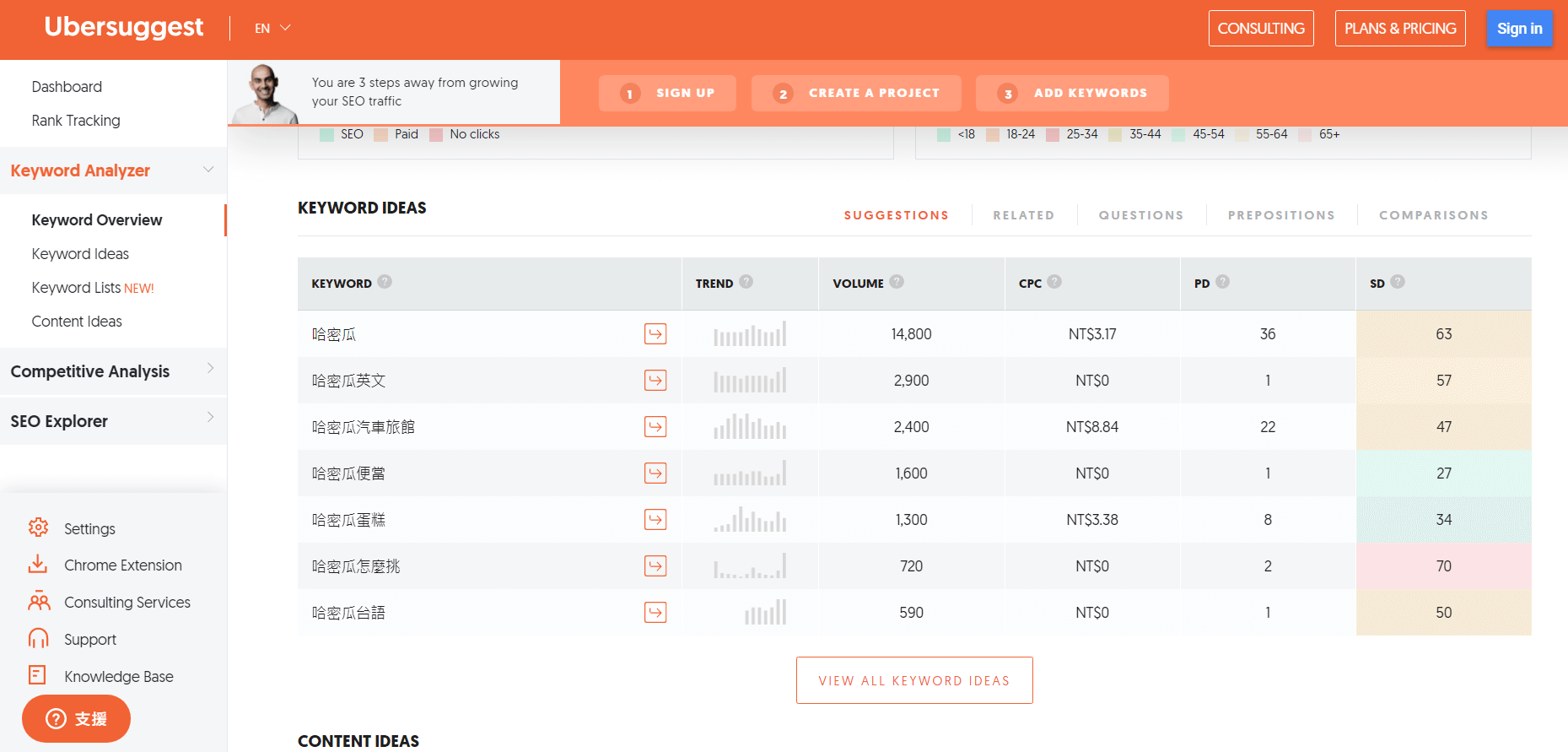The image size is (1568, 752).
Task: Sort by KEYWORD column header
Action: tap(342, 284)
